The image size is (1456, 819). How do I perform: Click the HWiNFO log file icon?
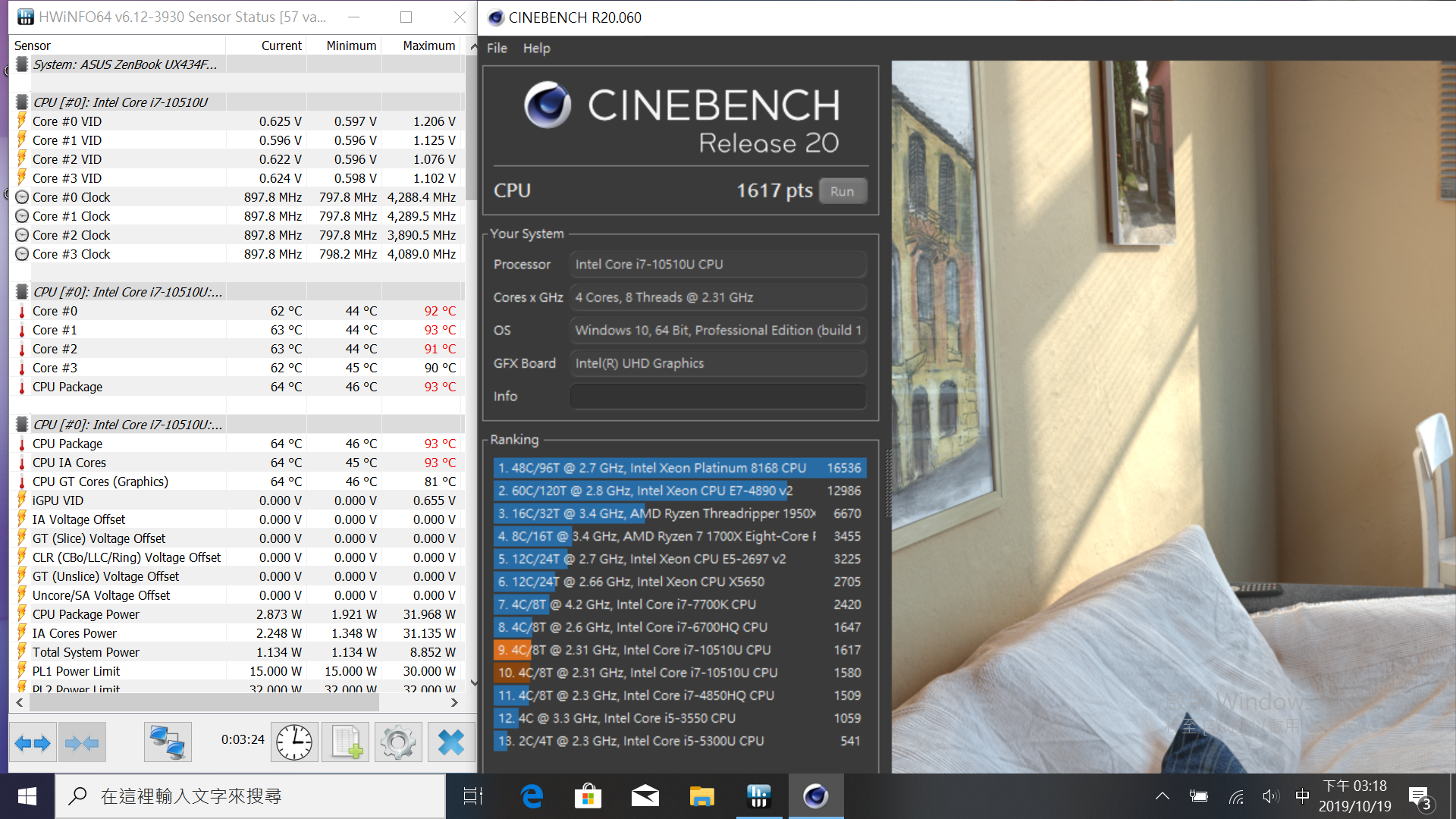[346, 742]
